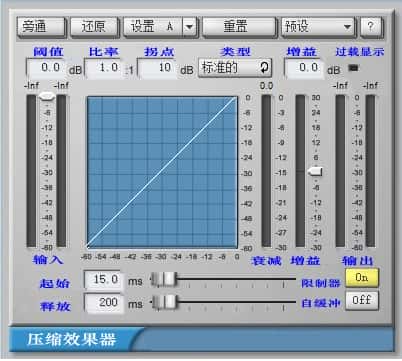Click the 重置 reset button
This screenshot has width=402, height=361.
tap(239, 27)
